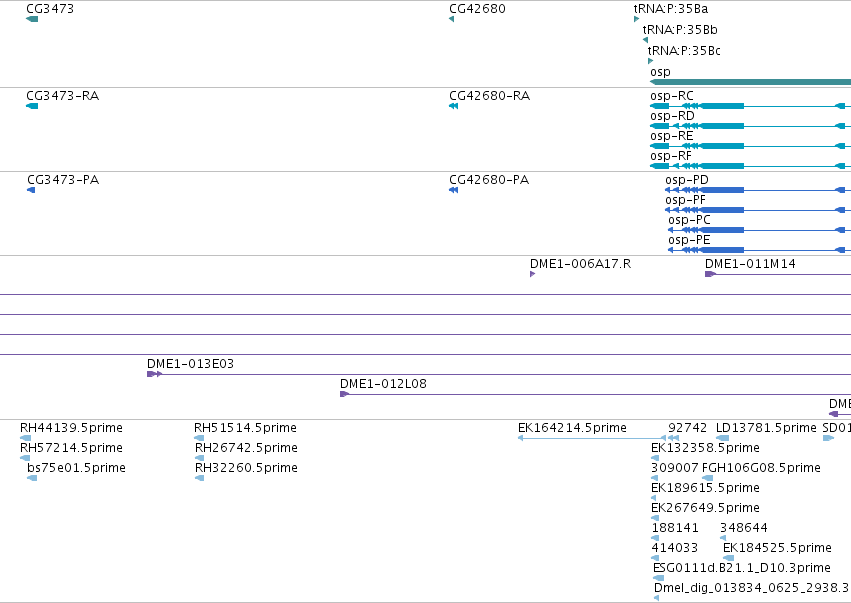This screenshot has height=603, width=851.
Task: Click the EK132358.5prime EST label
Action: click(x=705, y=448)
